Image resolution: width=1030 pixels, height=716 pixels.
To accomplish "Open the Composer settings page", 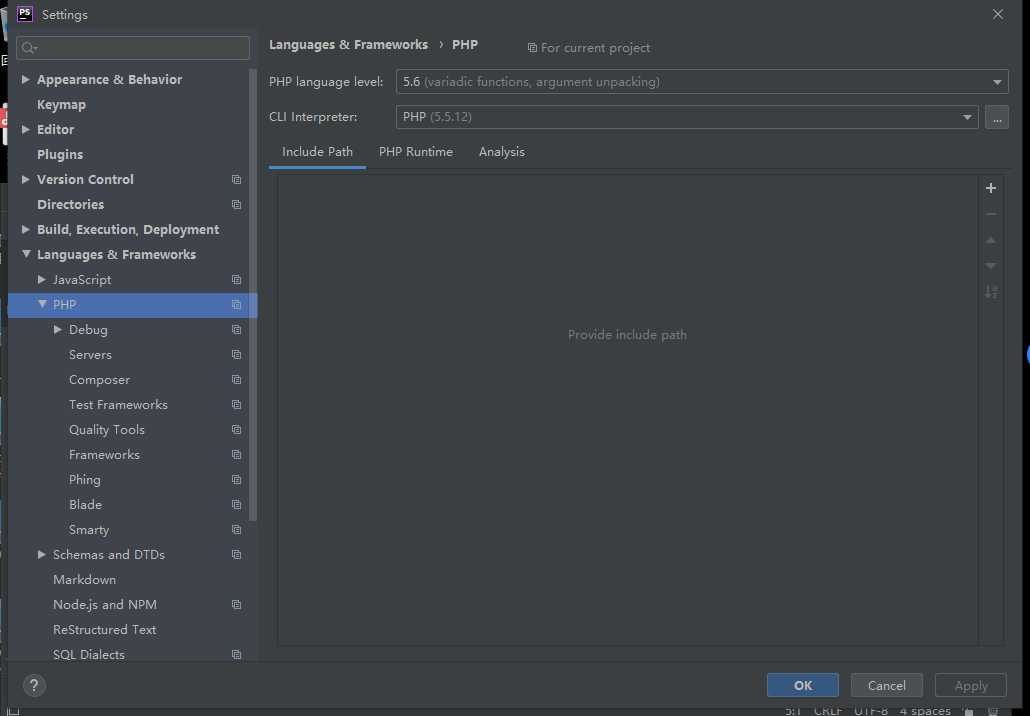I will pyautogui.click(x=99, y=380).
